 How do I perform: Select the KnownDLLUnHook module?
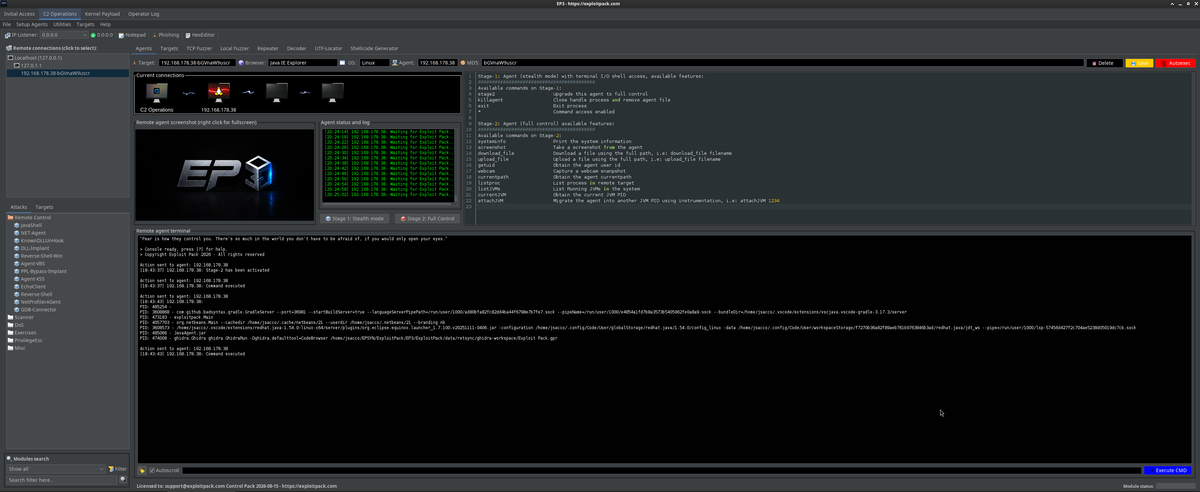pos(38,240)
